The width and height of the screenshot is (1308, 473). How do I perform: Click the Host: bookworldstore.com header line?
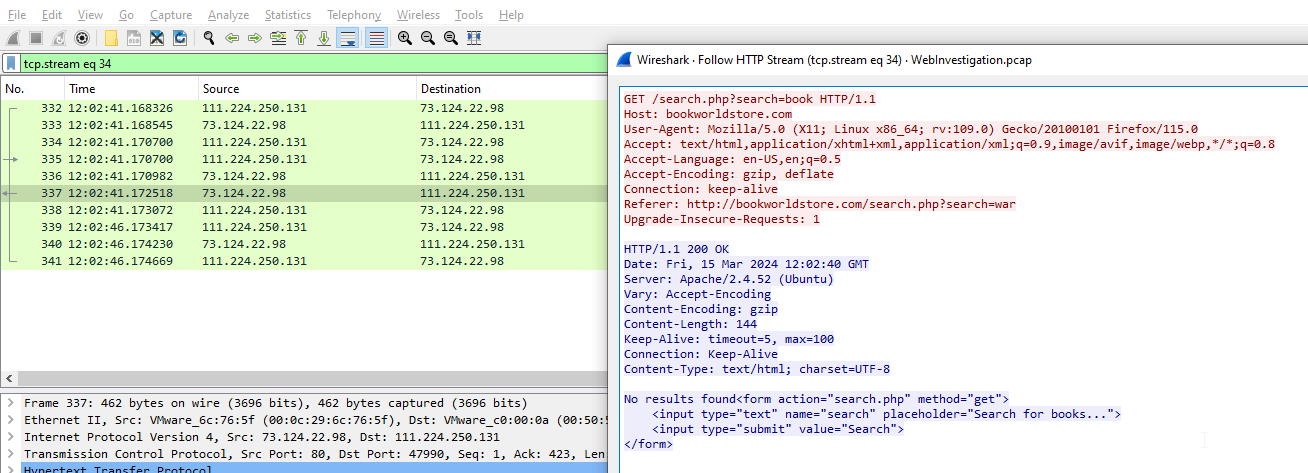(x=707, y=114)
